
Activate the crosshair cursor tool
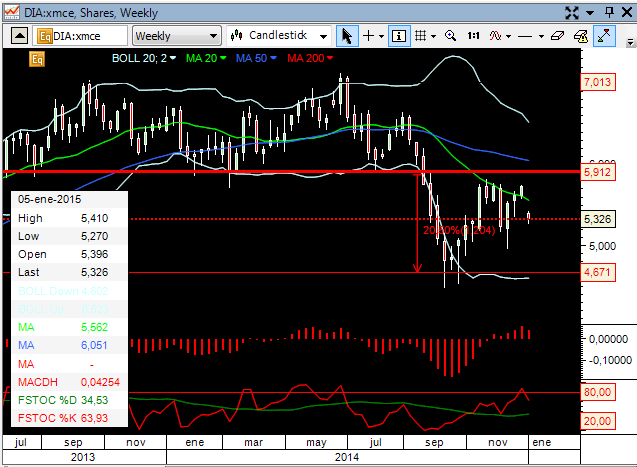[368, 35]
